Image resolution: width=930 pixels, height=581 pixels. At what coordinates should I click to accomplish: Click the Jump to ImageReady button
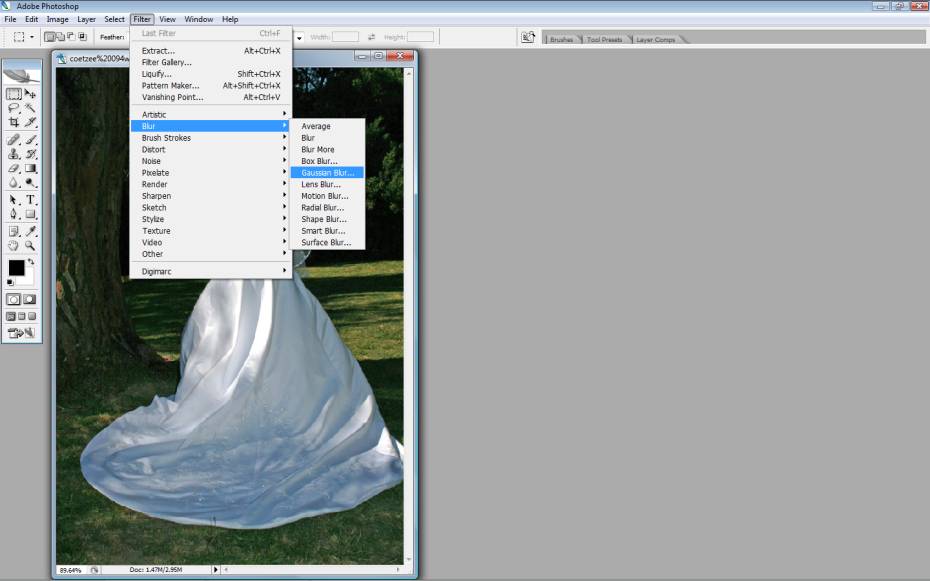pos(21,333)
